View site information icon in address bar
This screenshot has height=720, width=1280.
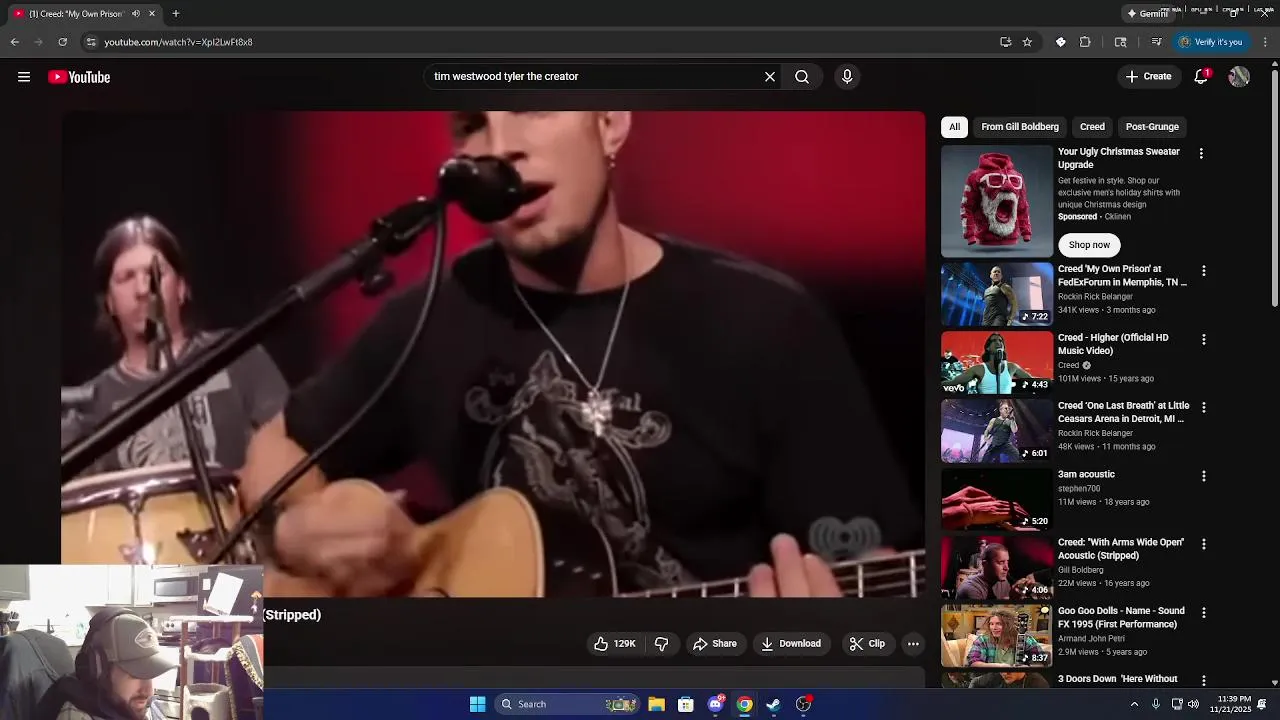[91, 42]
